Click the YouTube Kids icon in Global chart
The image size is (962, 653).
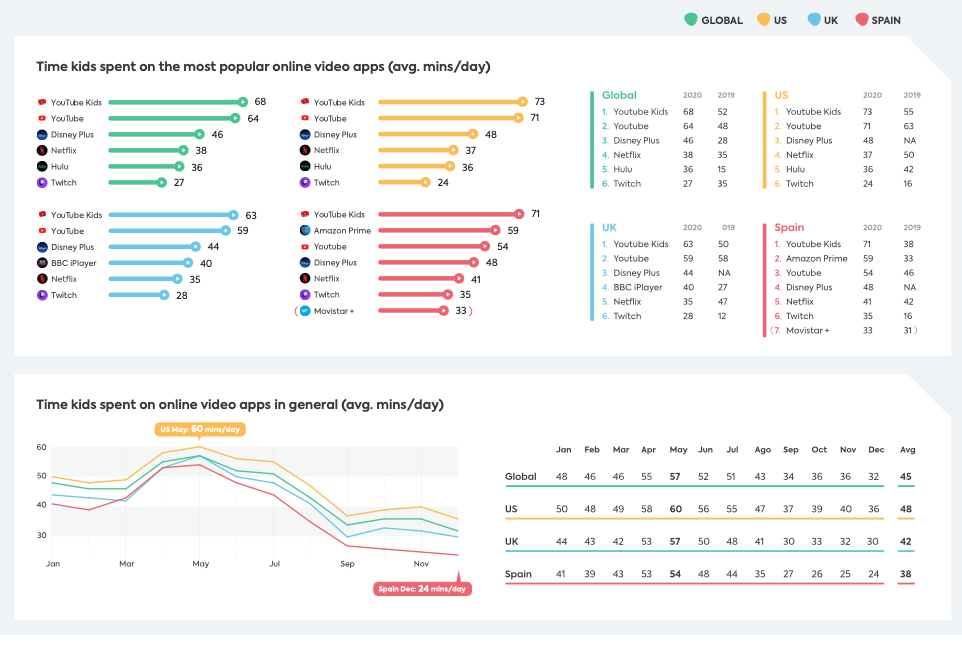(x=41, y=102)
